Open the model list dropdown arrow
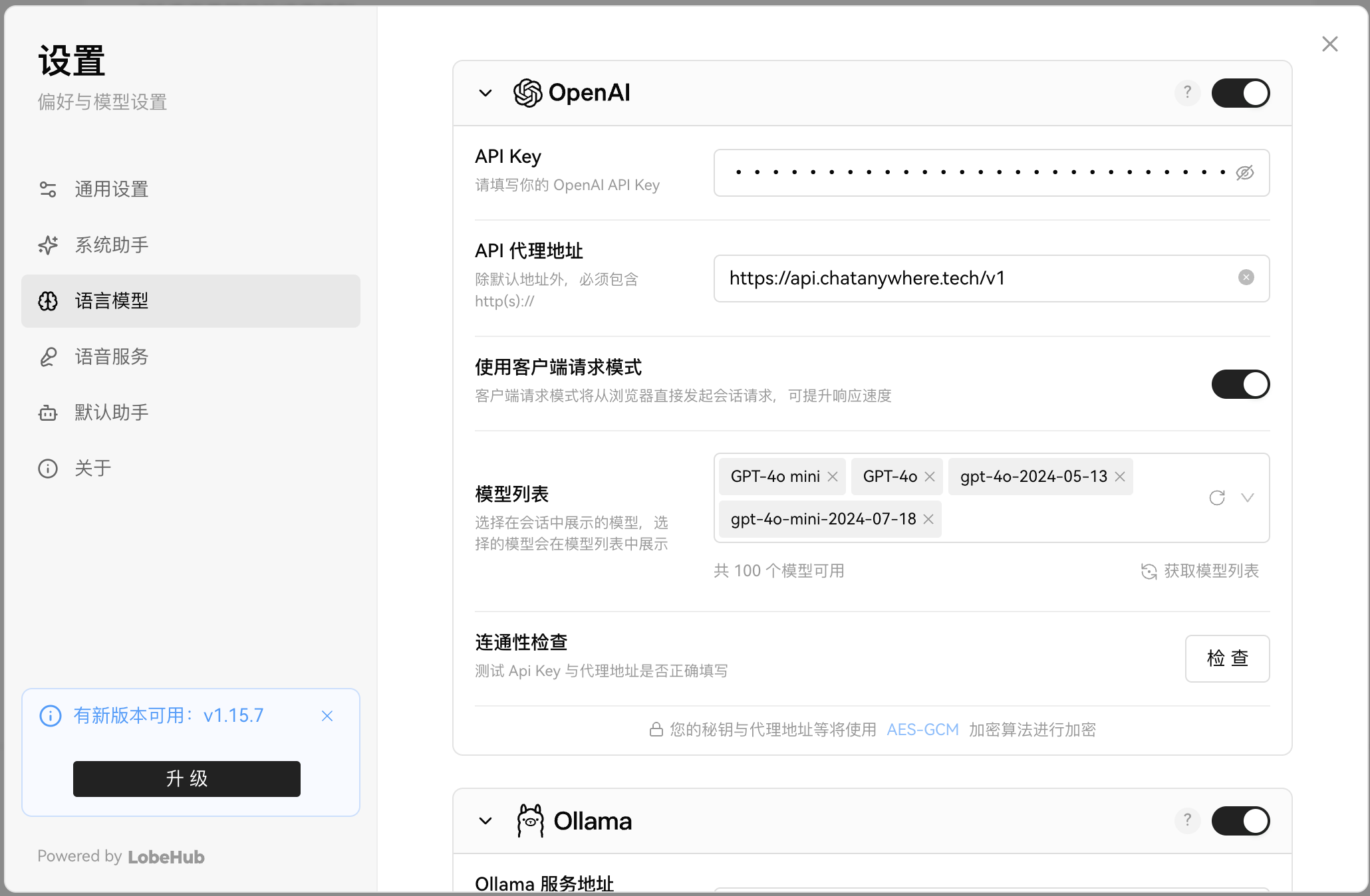Viewport: 1370px width, 896px height. [x=1248, y=498]
